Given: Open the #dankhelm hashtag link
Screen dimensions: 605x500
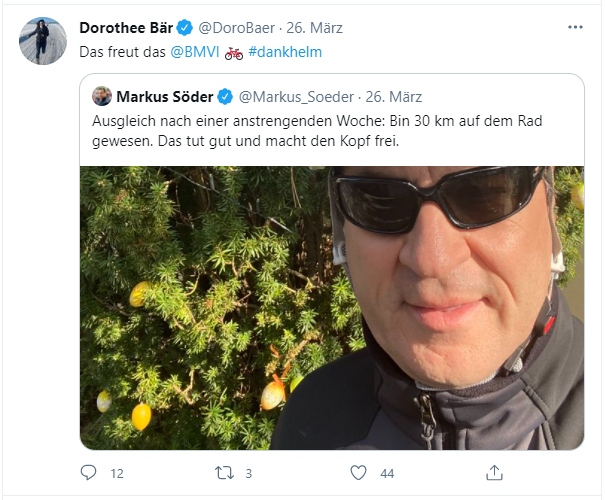Looking at the screenshot, I should [285, 52].
